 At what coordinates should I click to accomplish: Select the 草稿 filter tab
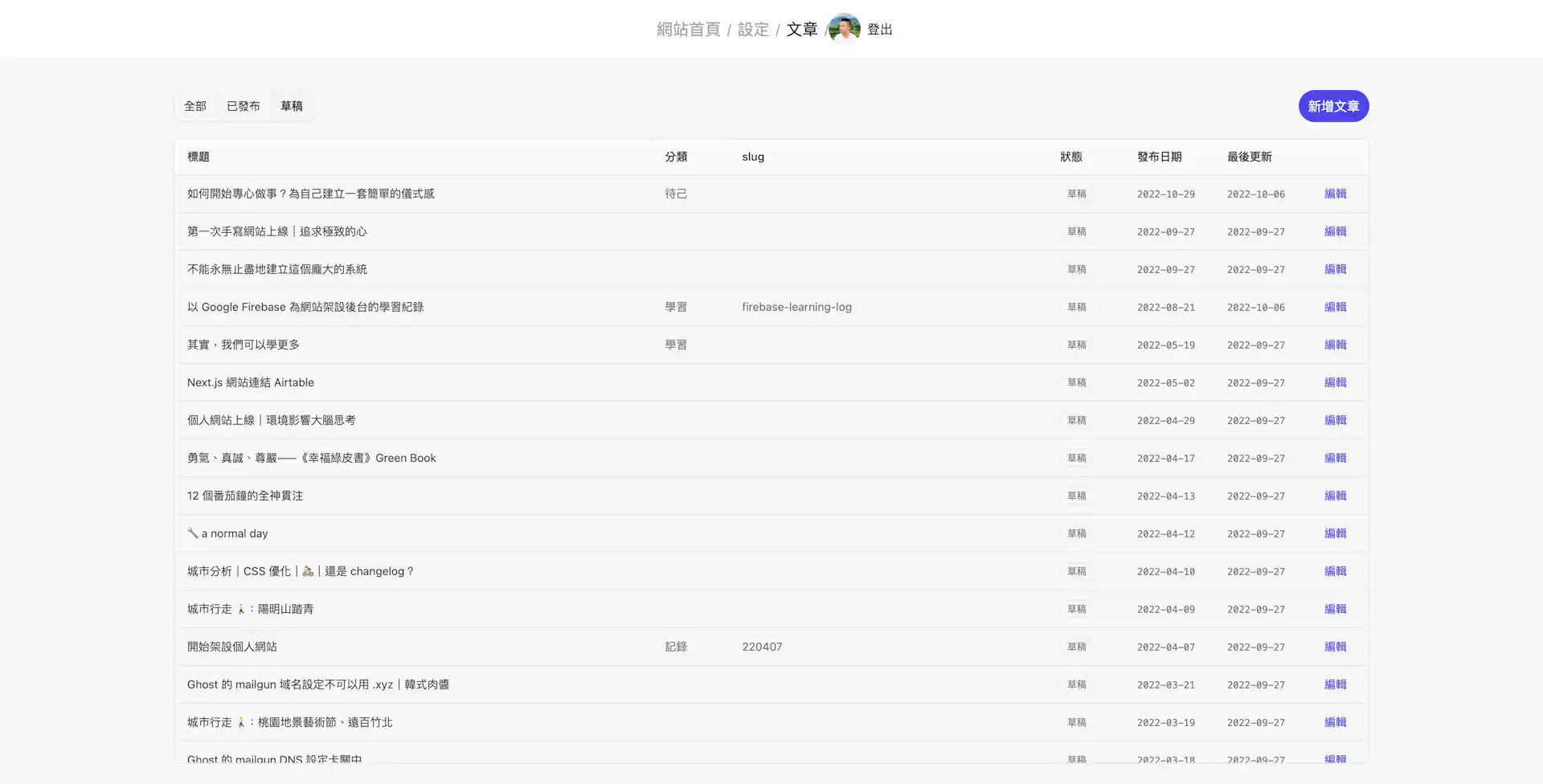[292, 106]
